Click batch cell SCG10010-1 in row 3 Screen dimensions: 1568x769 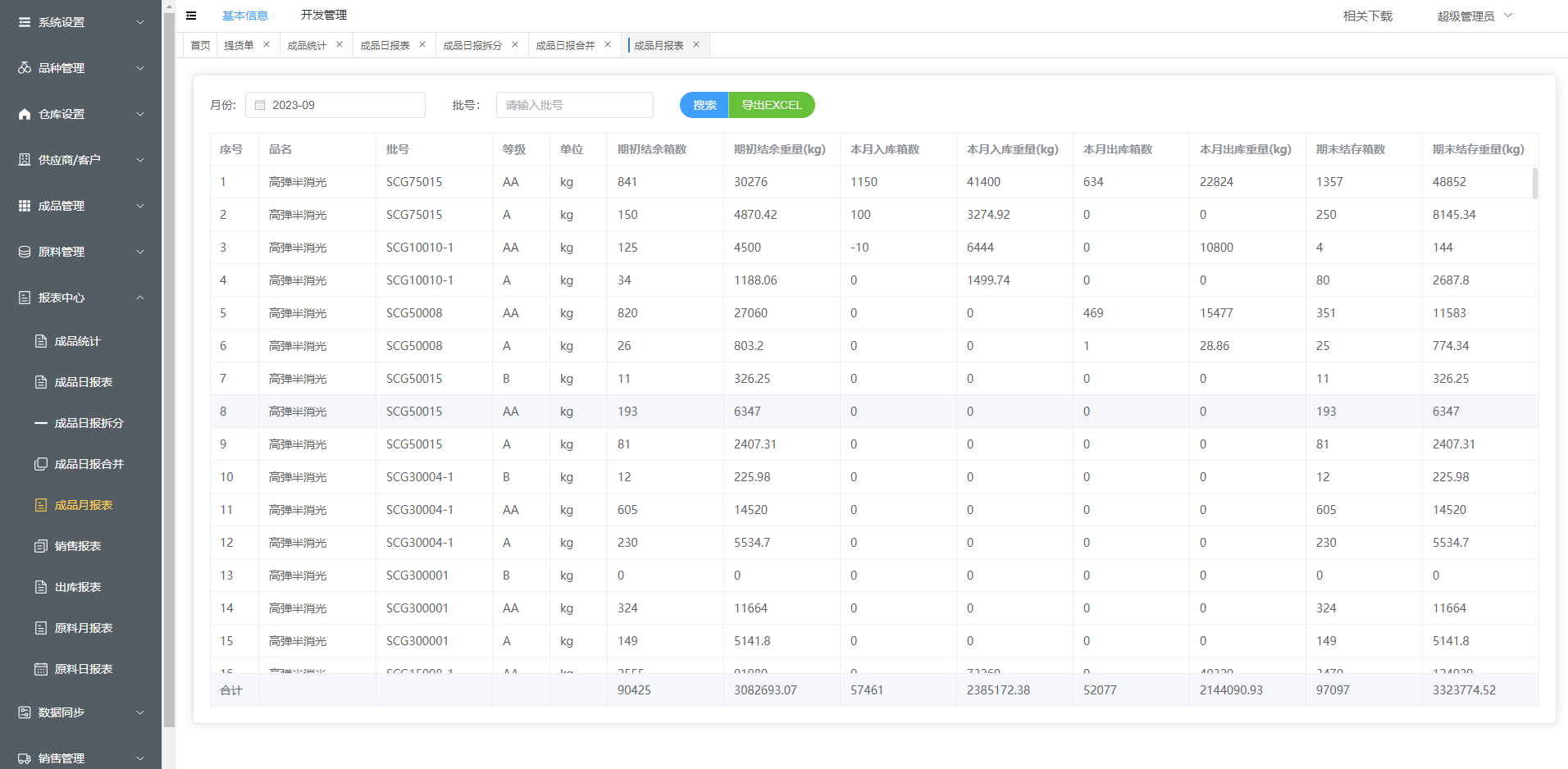420,248
